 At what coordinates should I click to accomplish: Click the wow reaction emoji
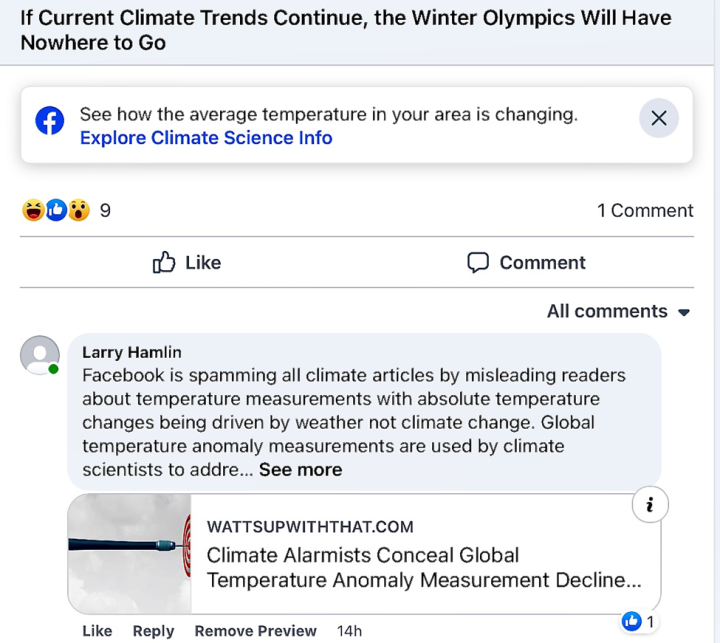pos(79,210)
